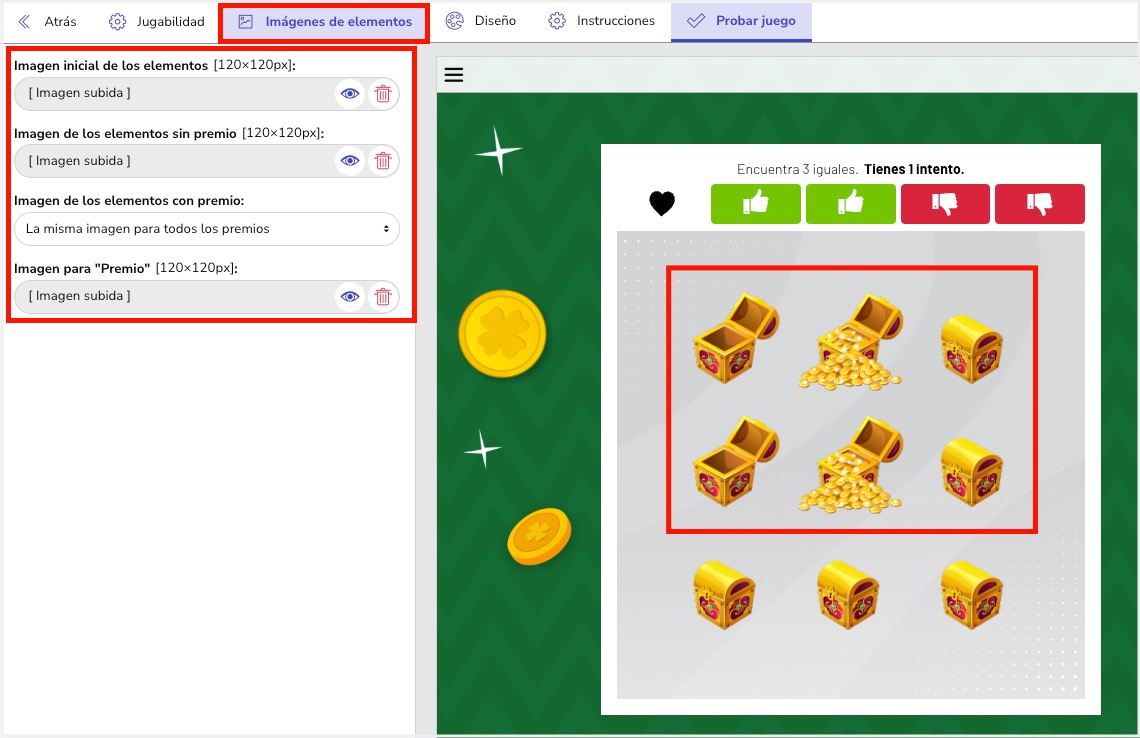Click the last red thumbs-down indicator
Viewport: 1140px width, 738px height.
tap(1039, 204)
